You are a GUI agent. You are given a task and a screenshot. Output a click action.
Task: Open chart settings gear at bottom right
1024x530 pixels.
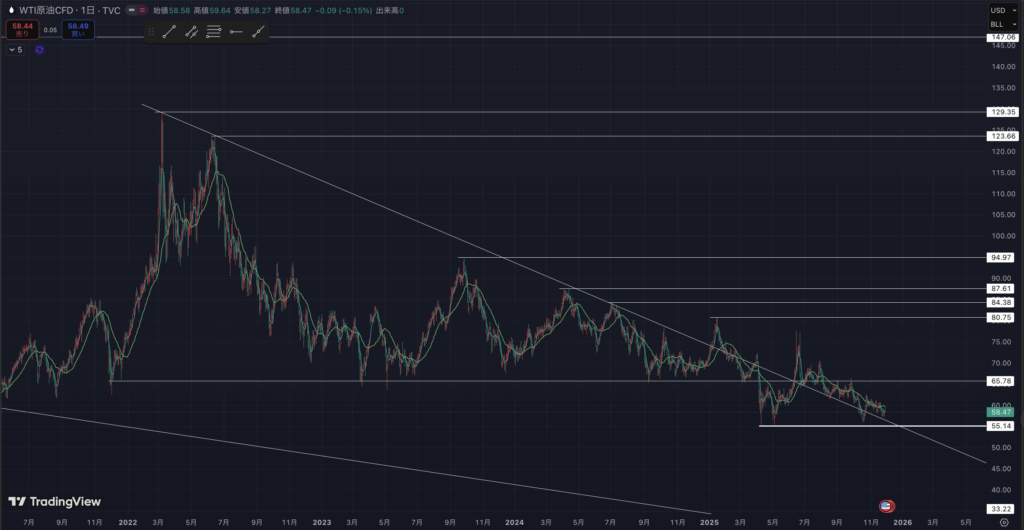point(1003,522)
